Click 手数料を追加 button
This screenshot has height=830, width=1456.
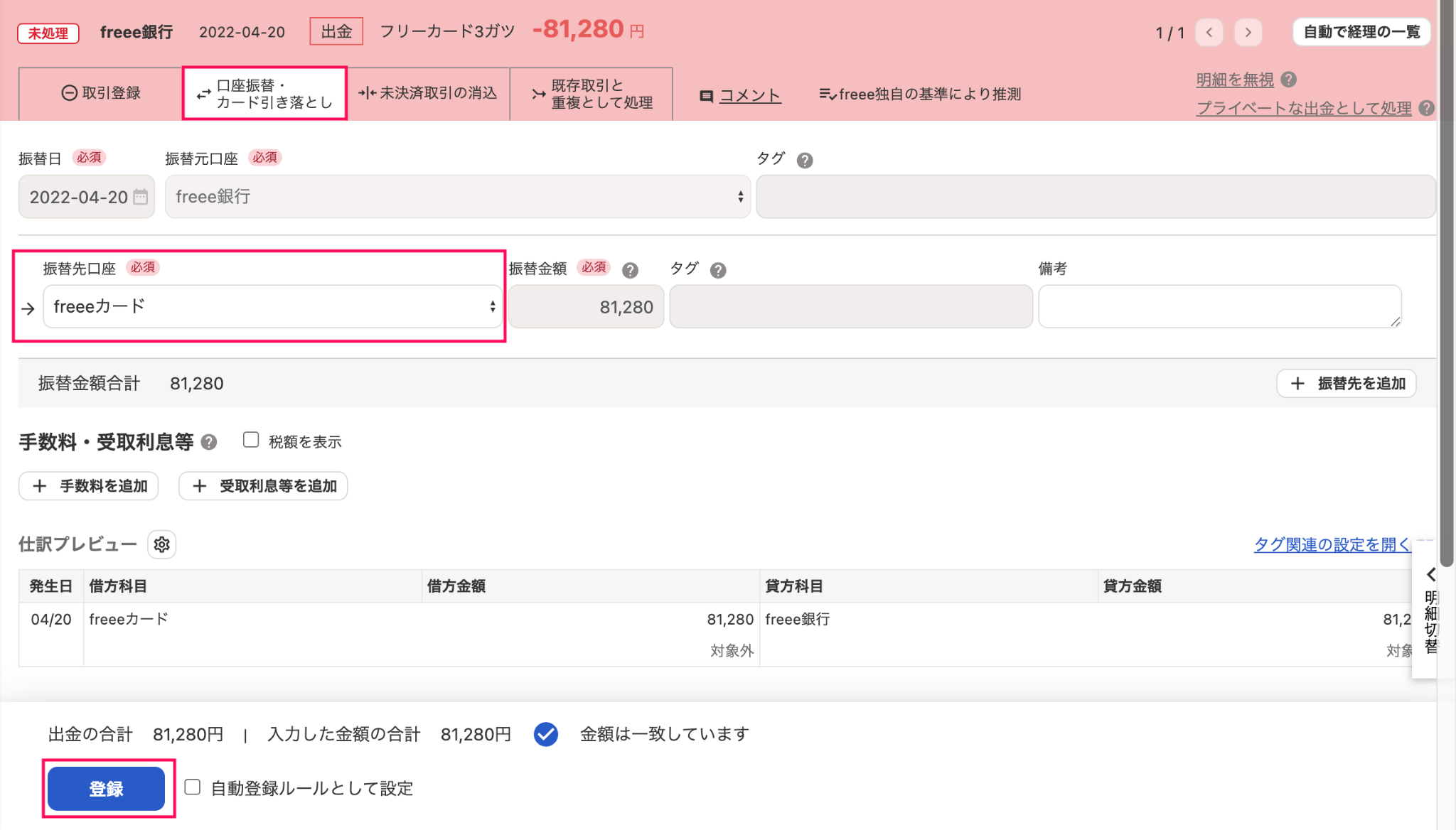tap(89, 486)
